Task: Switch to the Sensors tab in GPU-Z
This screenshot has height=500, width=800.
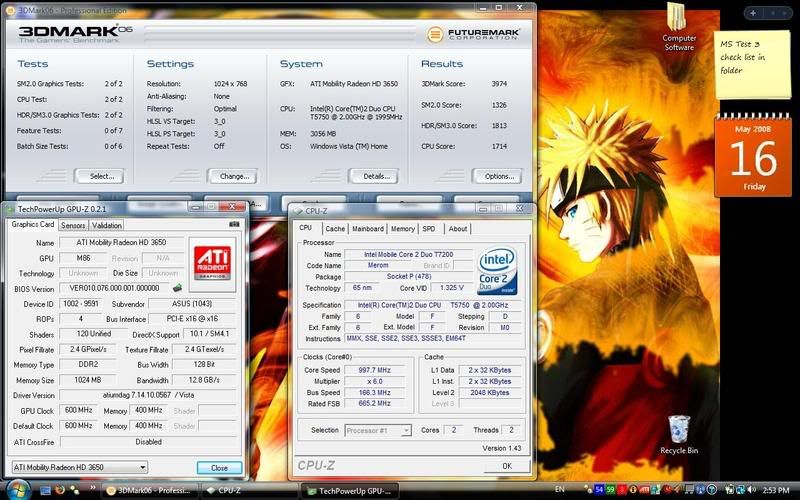Action: 73,225
